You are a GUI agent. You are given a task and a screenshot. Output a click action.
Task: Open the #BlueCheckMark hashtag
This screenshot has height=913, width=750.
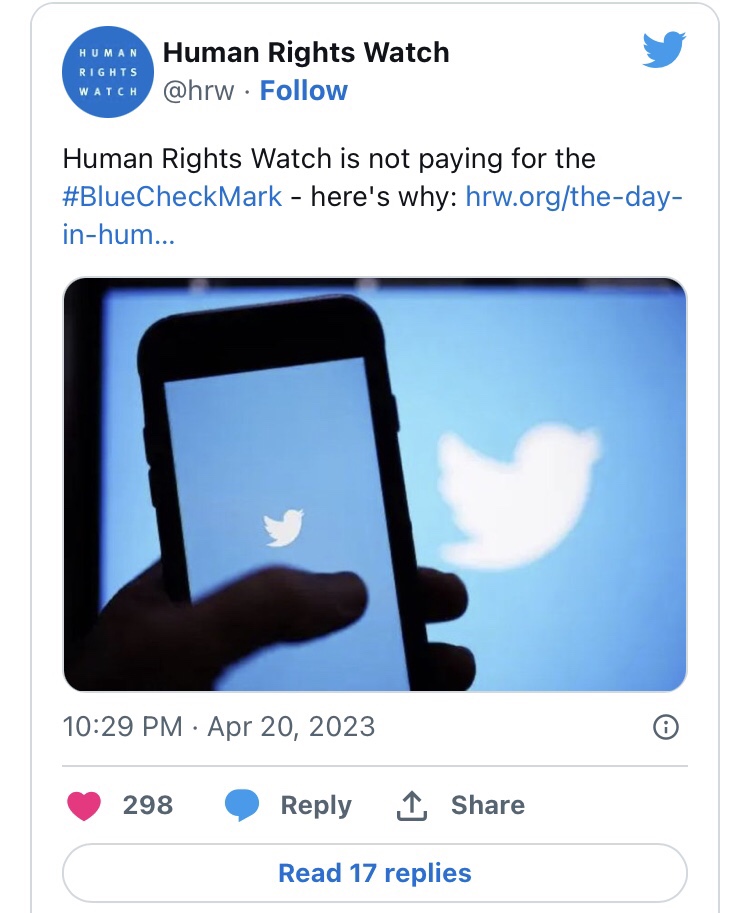pyautogui.click(x=172, y=196)
